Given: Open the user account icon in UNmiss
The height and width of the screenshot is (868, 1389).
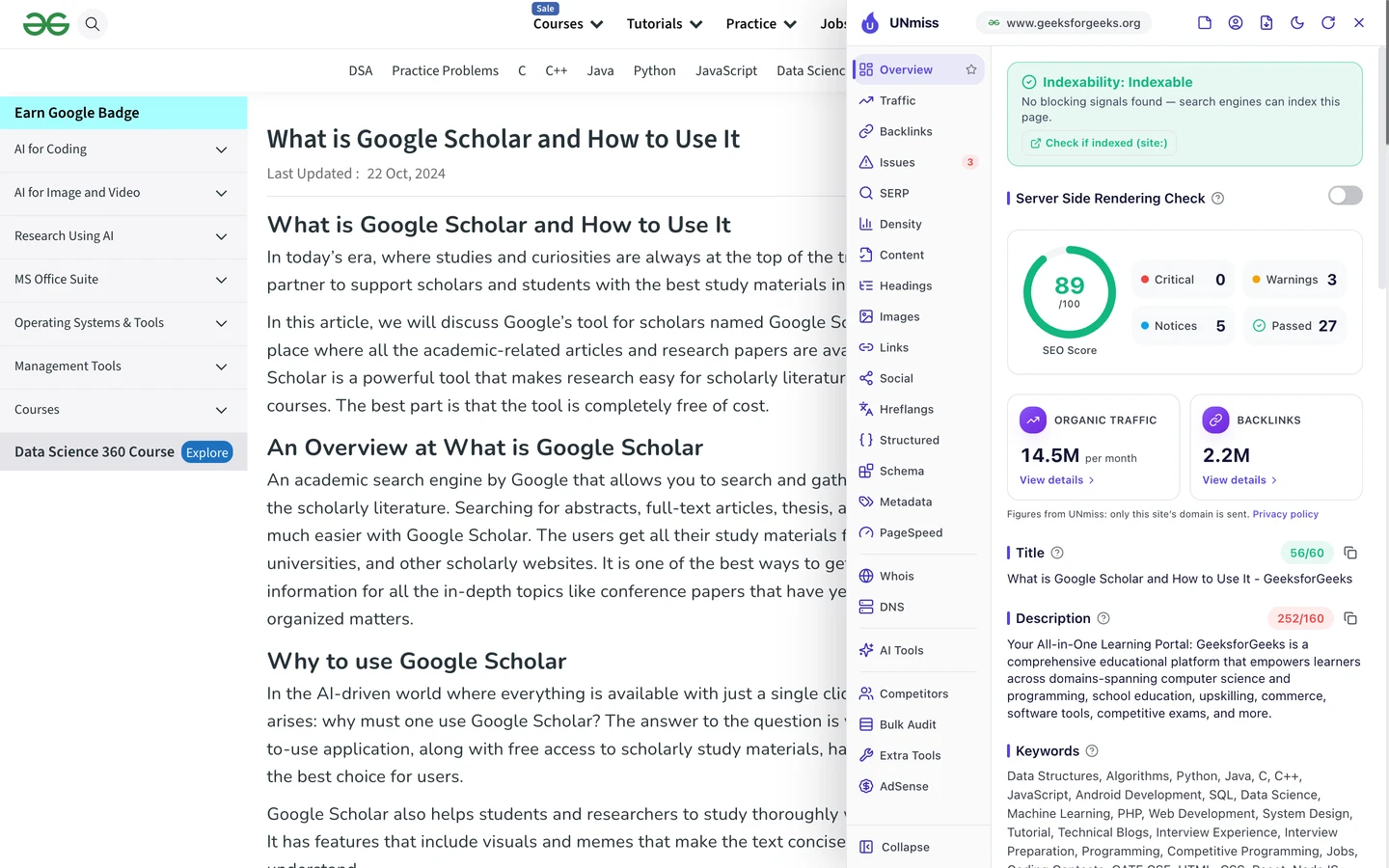Looking at the screenshot, I should coord(1236,23).
